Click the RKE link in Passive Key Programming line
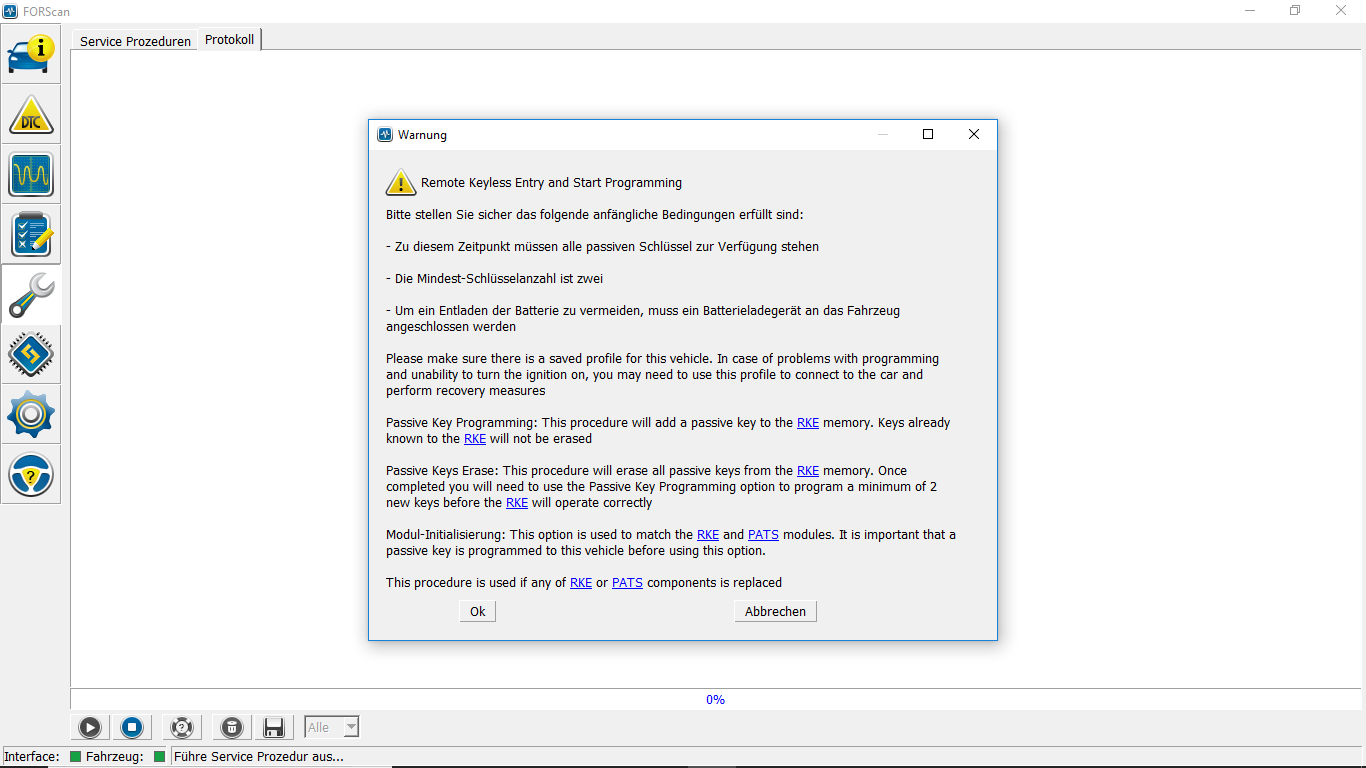The width and height of the screenshot is (1366, 768). click(x=808, y=423)
